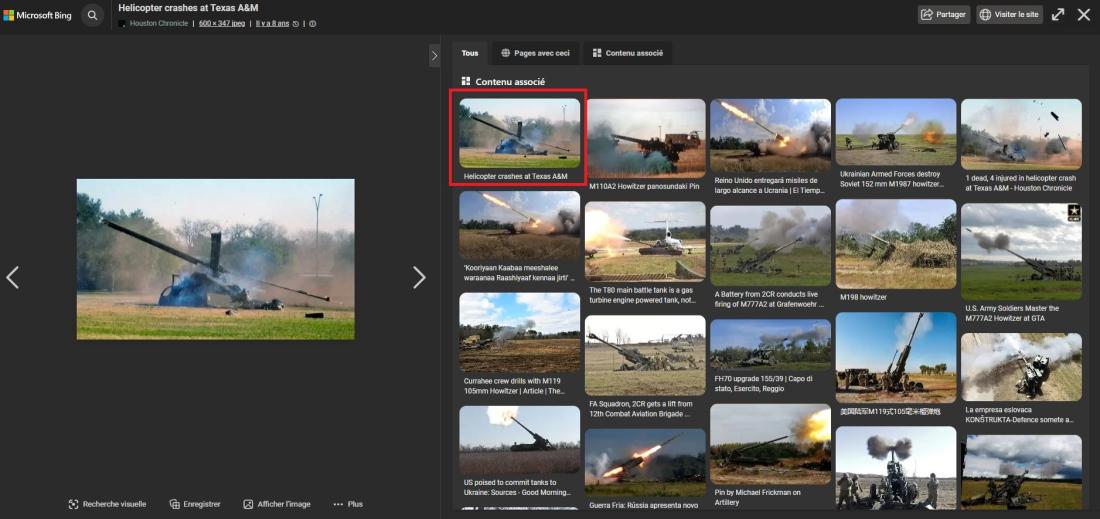The height and width of the screenshot is (519, 1100).
Task: Click the Recherche visuelle scan icon
Action: (x=73, y=504)
